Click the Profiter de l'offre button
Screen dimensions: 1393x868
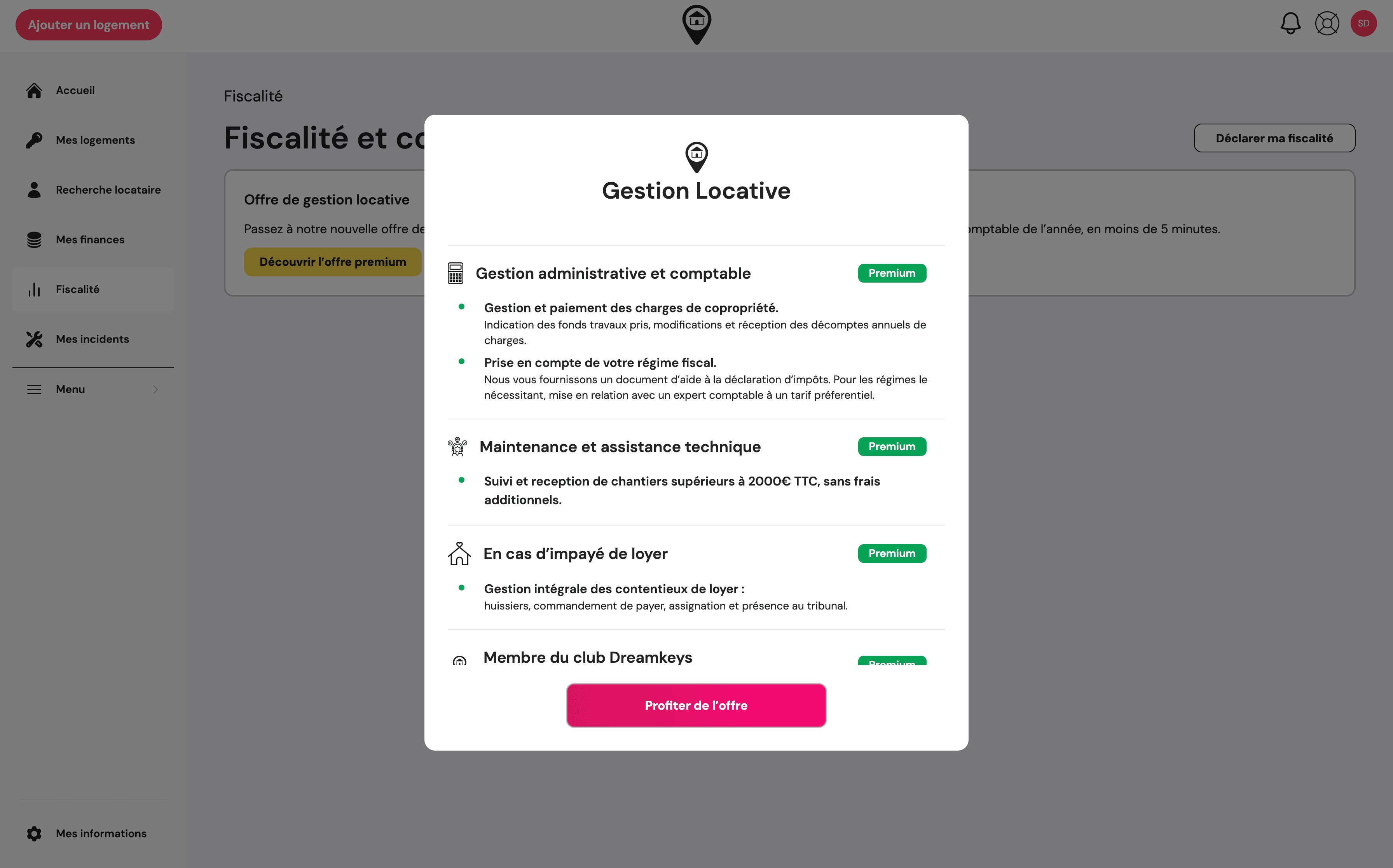pyautogui.click(x=696, y=705)
